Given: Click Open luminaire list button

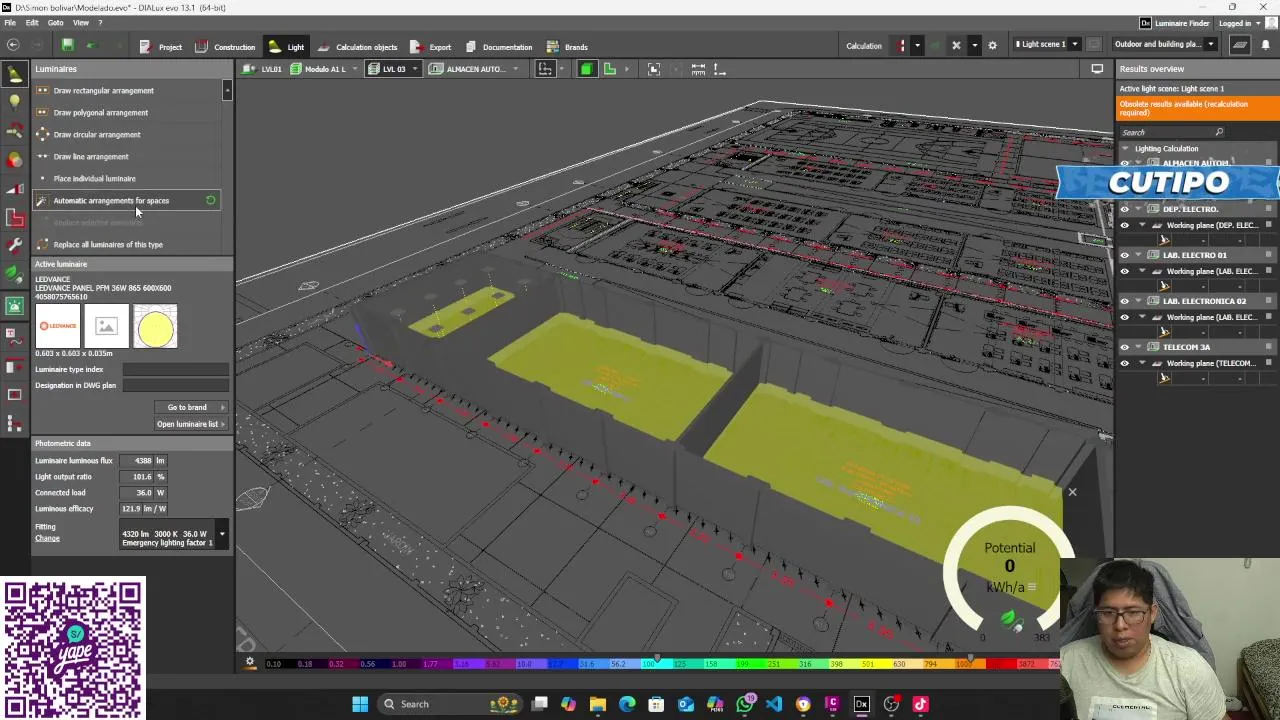Looking at the screenshot, I should (x=191, y=424).
